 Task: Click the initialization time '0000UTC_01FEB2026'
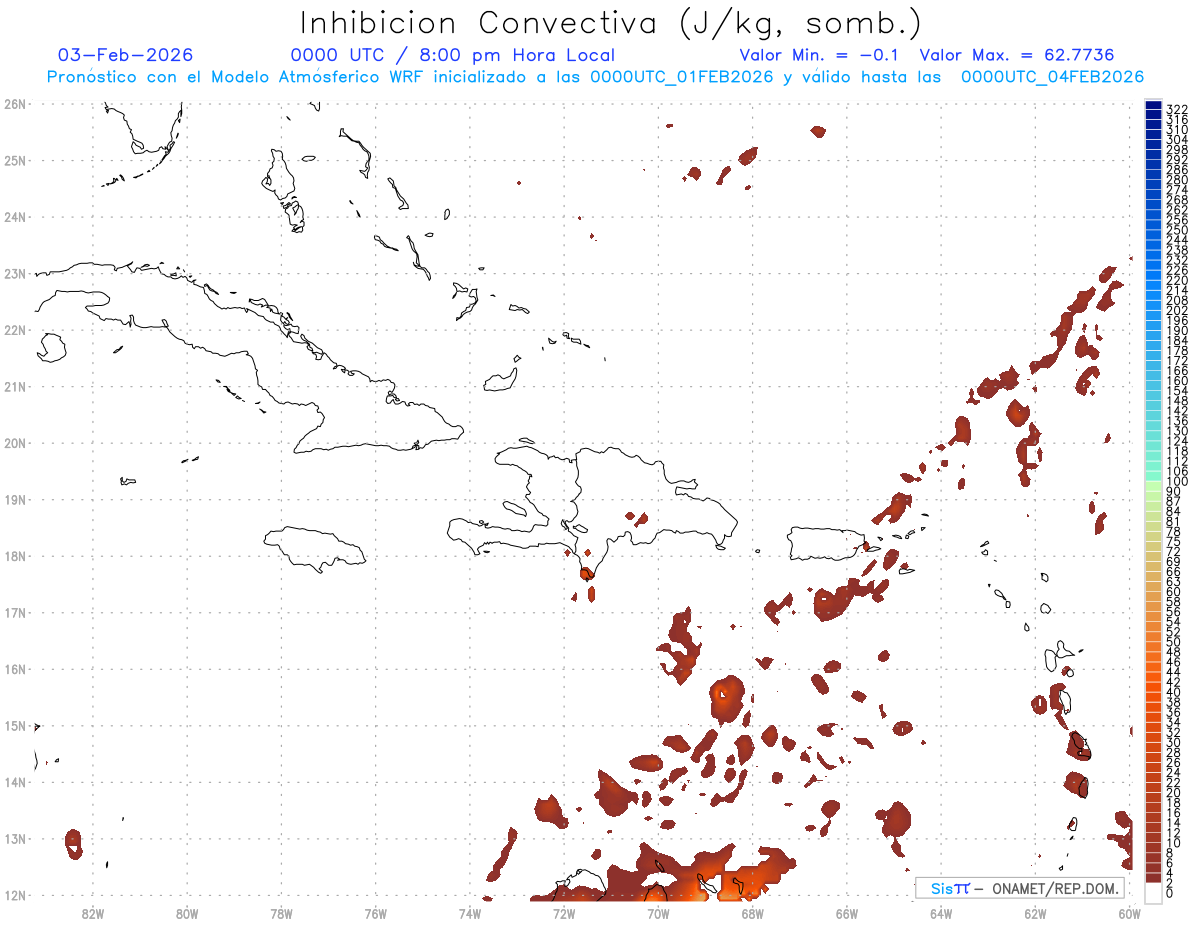(682, 77)
